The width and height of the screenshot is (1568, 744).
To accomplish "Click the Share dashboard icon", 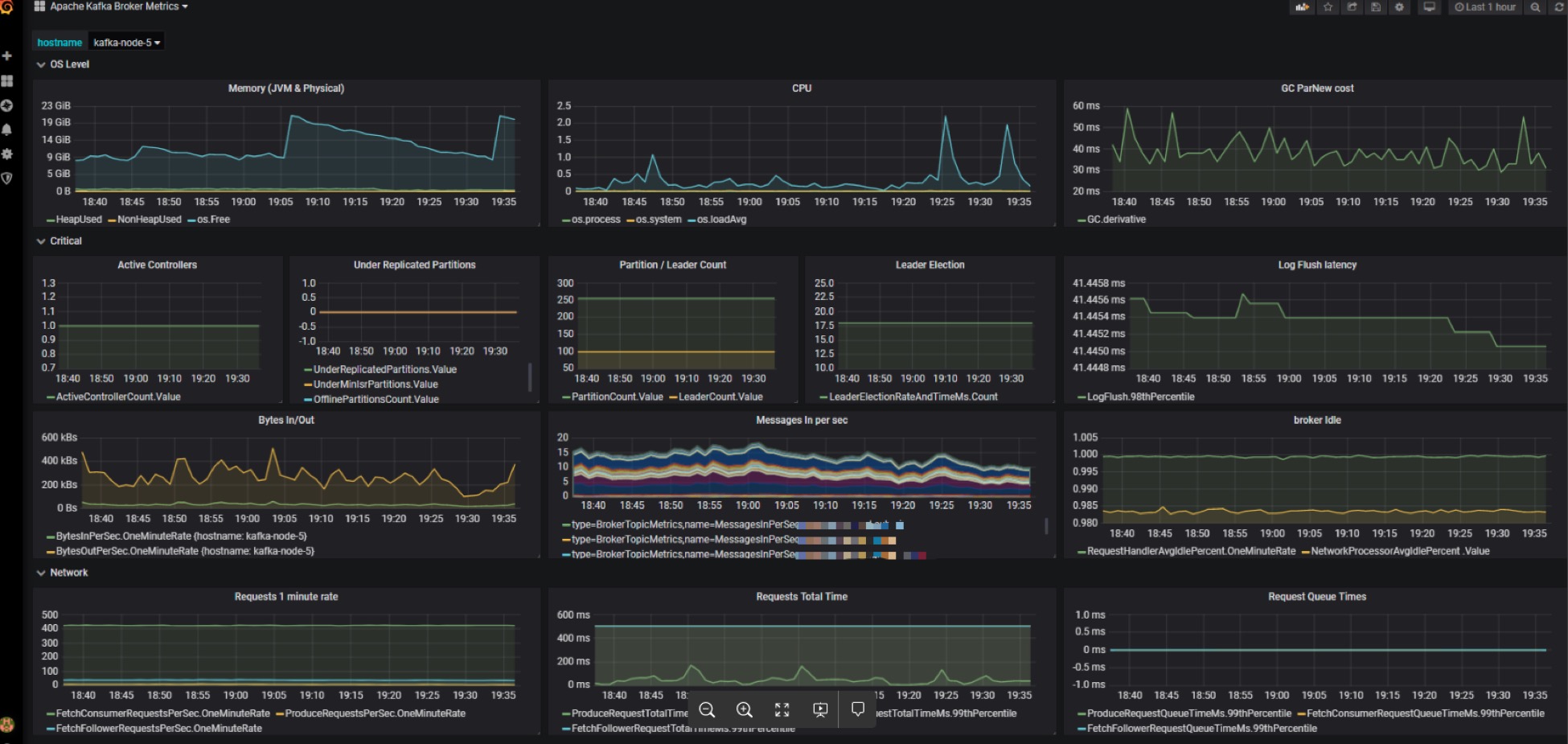I will [x=1353, y=7].
